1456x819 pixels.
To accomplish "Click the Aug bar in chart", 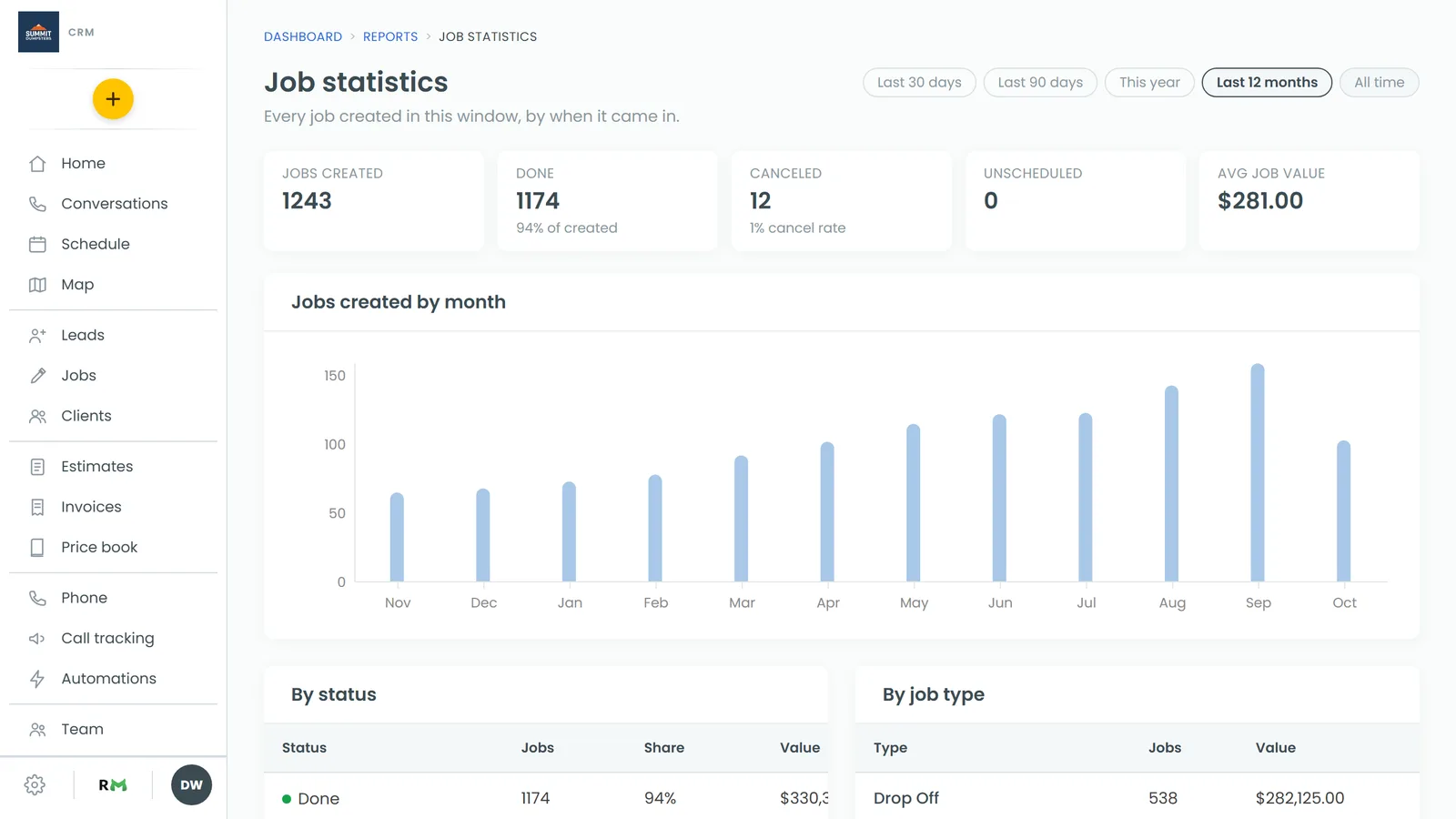I will 1172,483.
